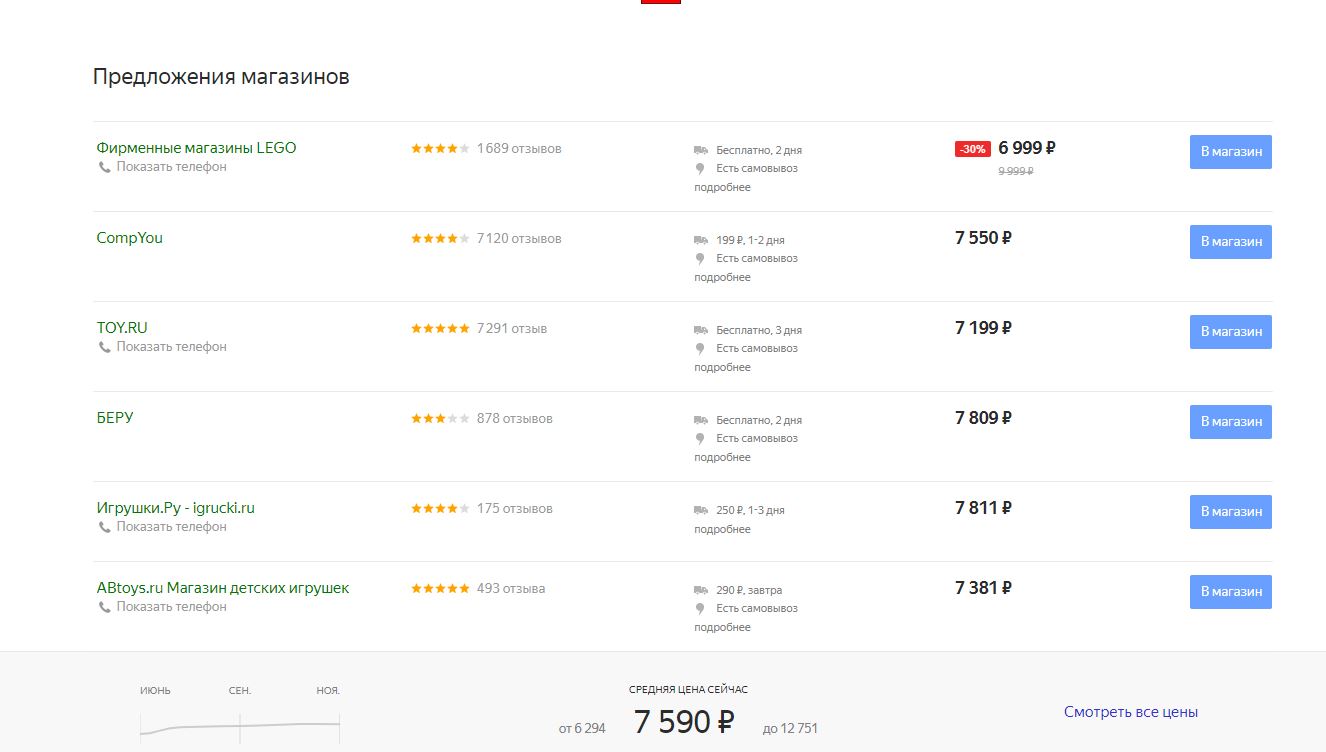
Task: Click pickup pin icon in БЕРУ row
Action: (x=700, y=438)
